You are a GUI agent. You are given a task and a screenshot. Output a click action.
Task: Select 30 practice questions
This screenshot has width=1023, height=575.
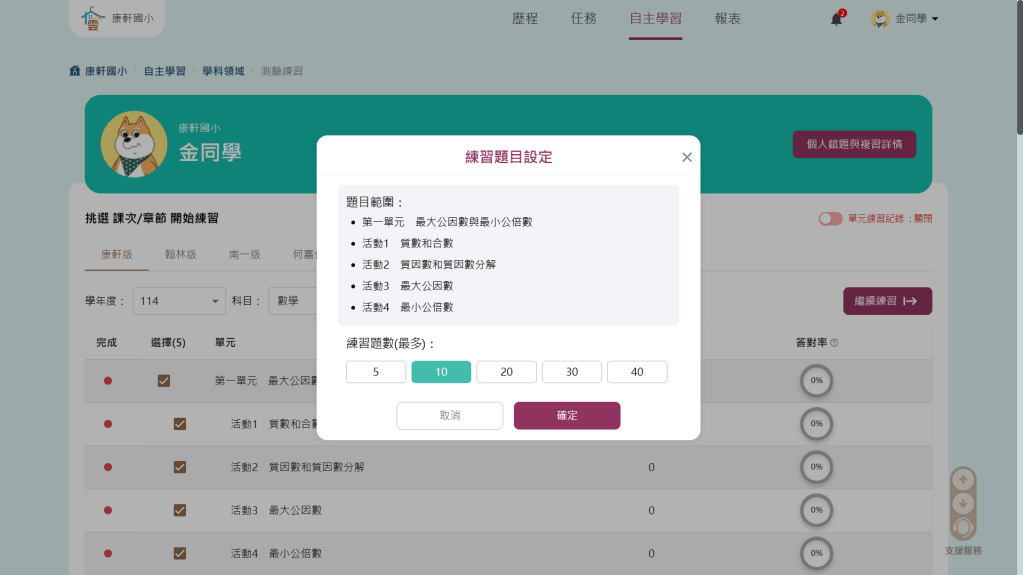572,372
